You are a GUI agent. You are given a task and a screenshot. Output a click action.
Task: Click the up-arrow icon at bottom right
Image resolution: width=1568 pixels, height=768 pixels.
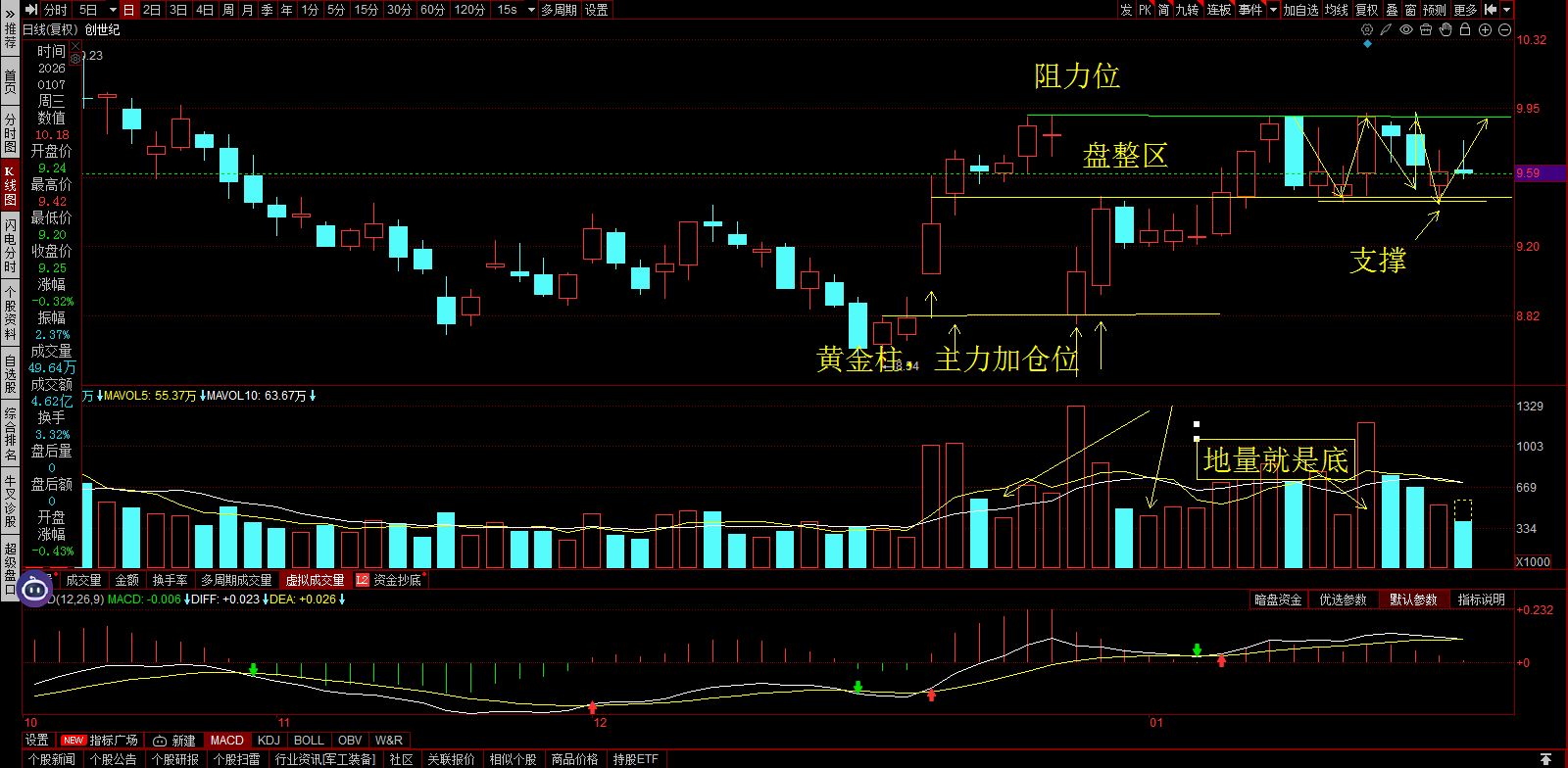coord(1545,759)
